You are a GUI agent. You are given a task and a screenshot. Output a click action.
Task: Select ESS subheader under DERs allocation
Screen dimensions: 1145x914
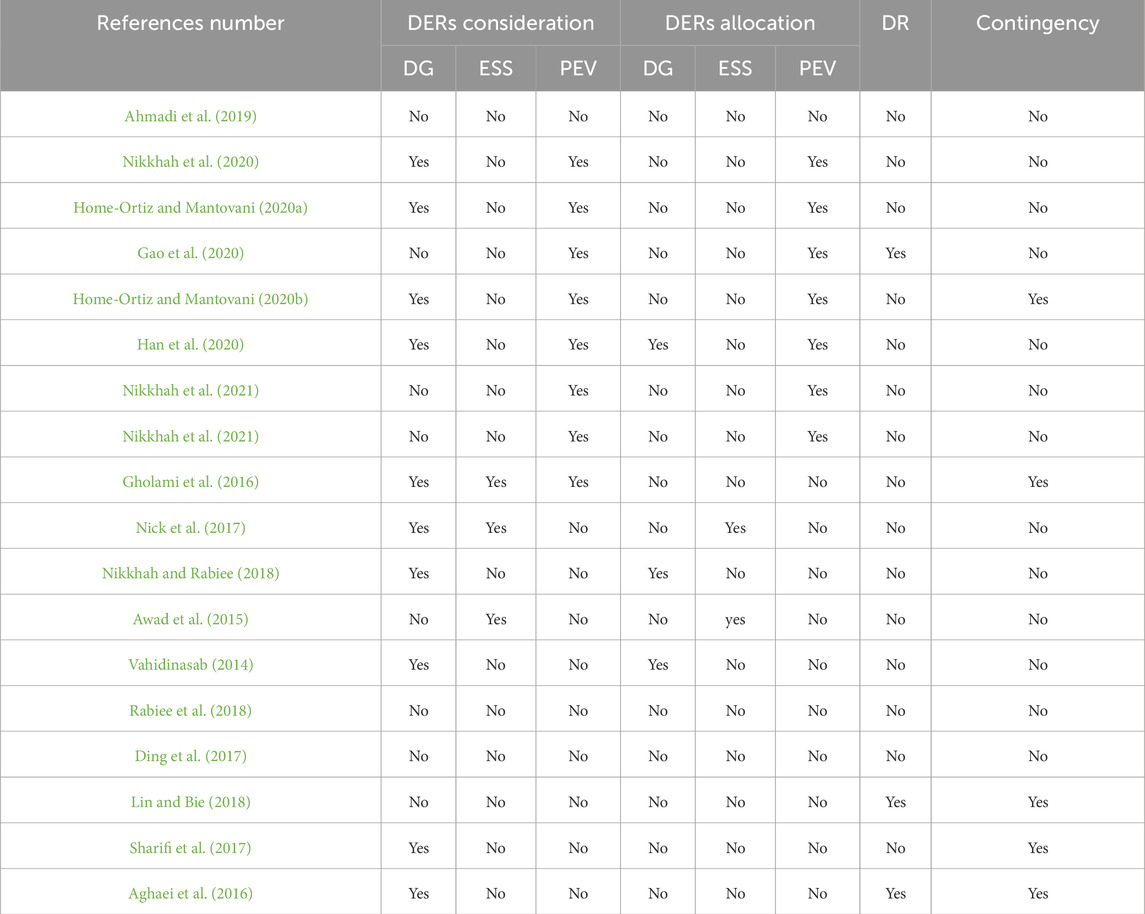[735, 69]
